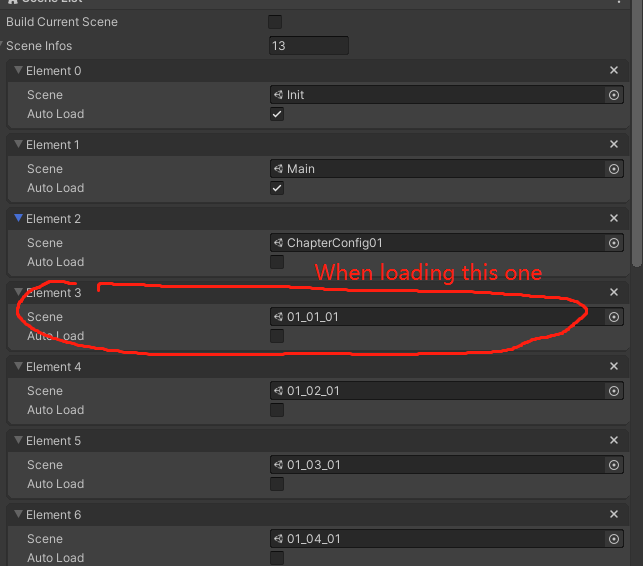Open object picker for Main scene
Image resolution: width=643 pixels, height=566 pixels.
tap(614, 169)
